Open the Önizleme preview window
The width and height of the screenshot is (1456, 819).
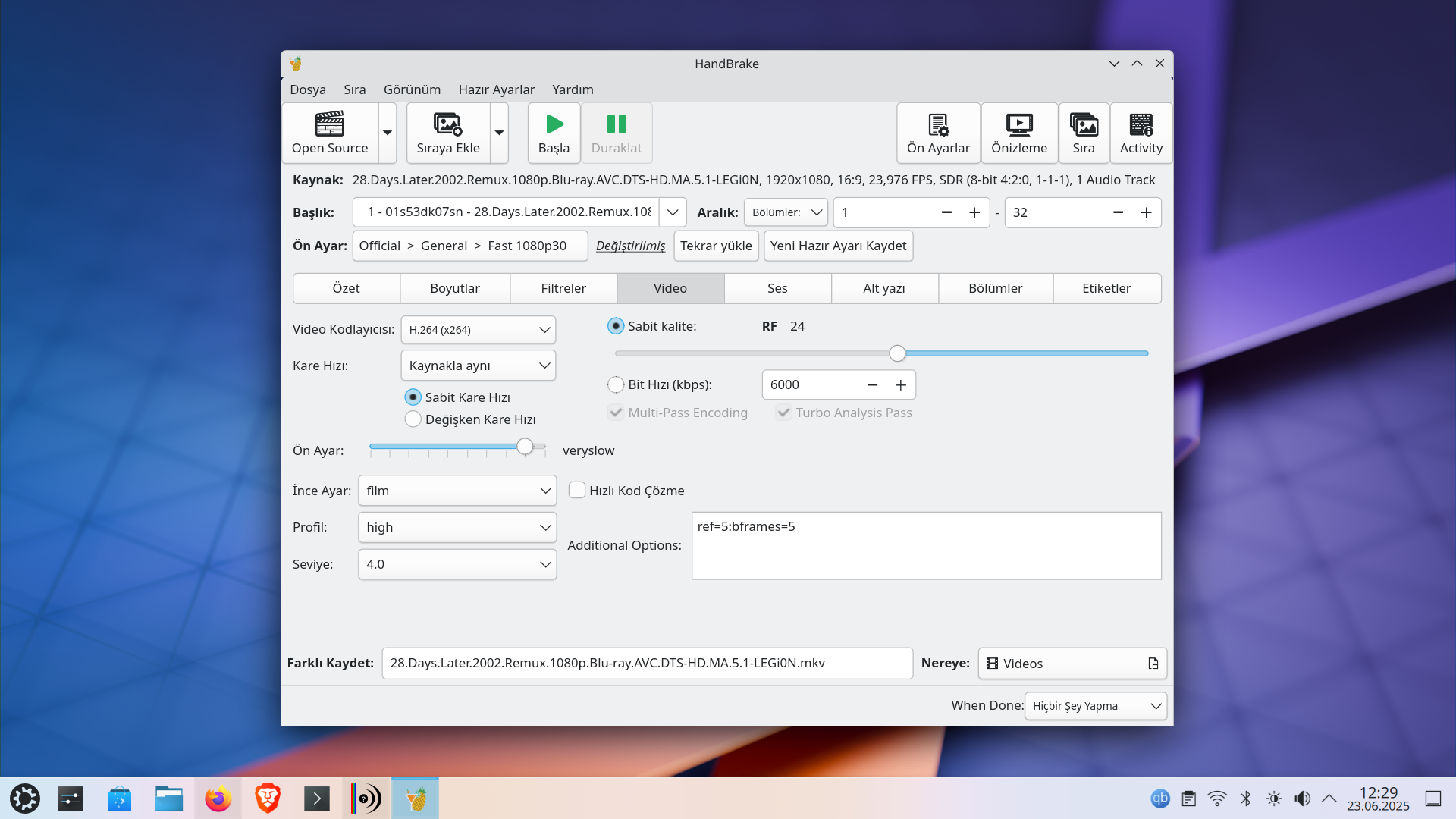(x=1019, y=133)
